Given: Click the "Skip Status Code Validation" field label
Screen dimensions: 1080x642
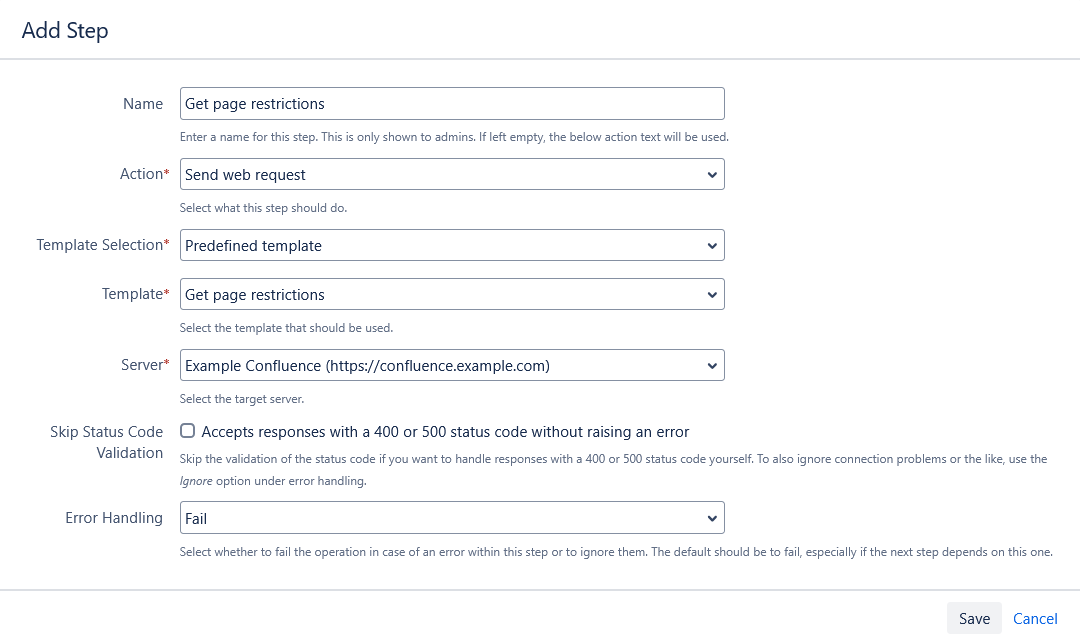Looking at the screenshot, I should [x=106, y=442].
